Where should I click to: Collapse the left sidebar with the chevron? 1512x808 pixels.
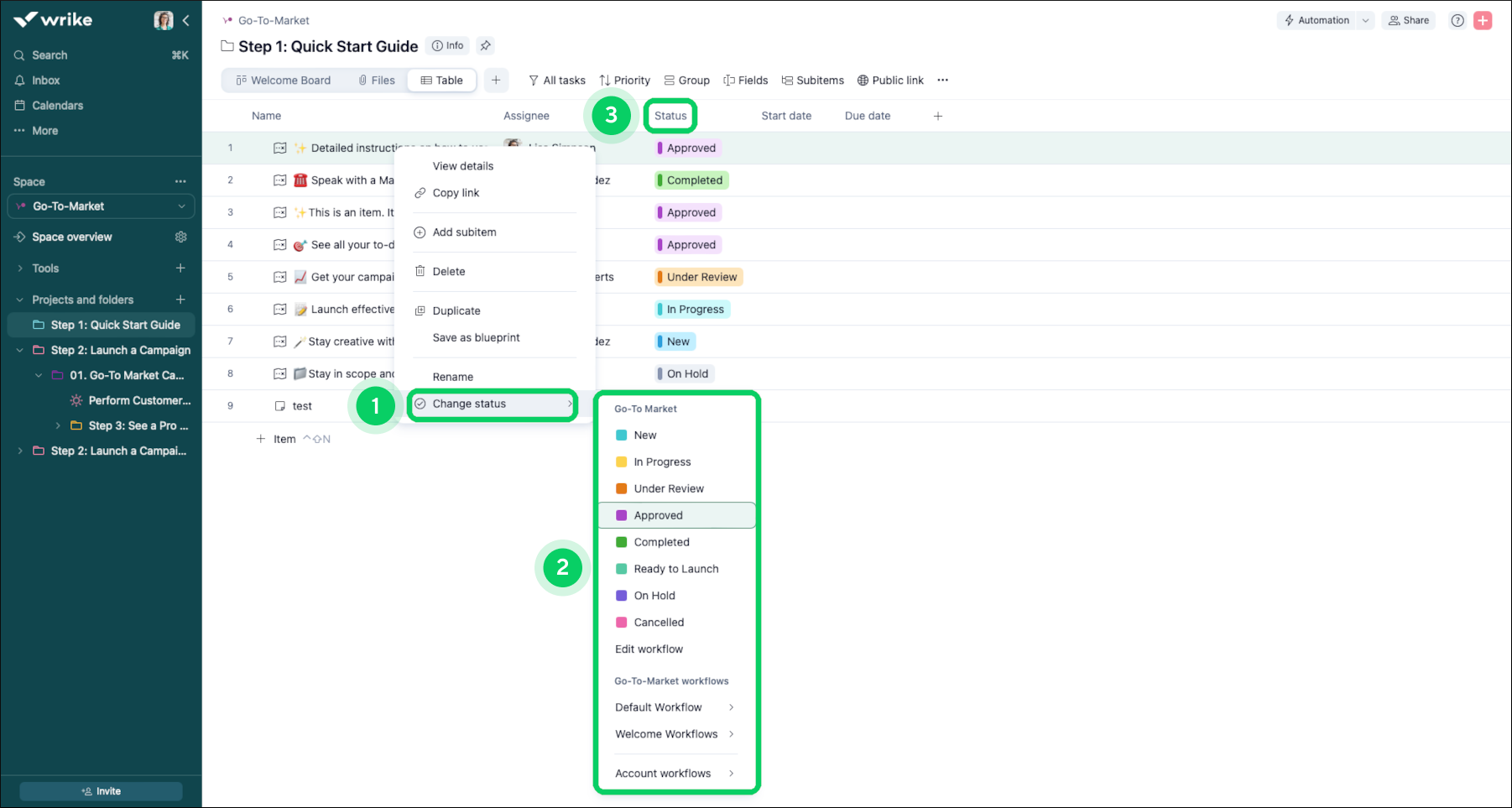click(x=186, y=20)
